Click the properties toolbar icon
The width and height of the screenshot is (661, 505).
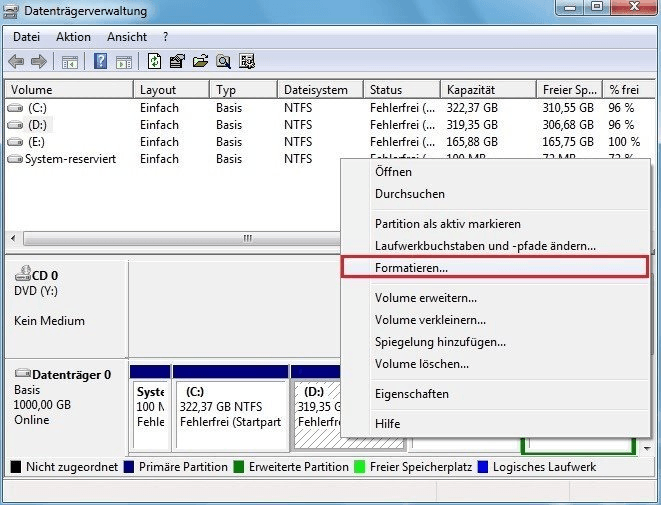point(177,62)
